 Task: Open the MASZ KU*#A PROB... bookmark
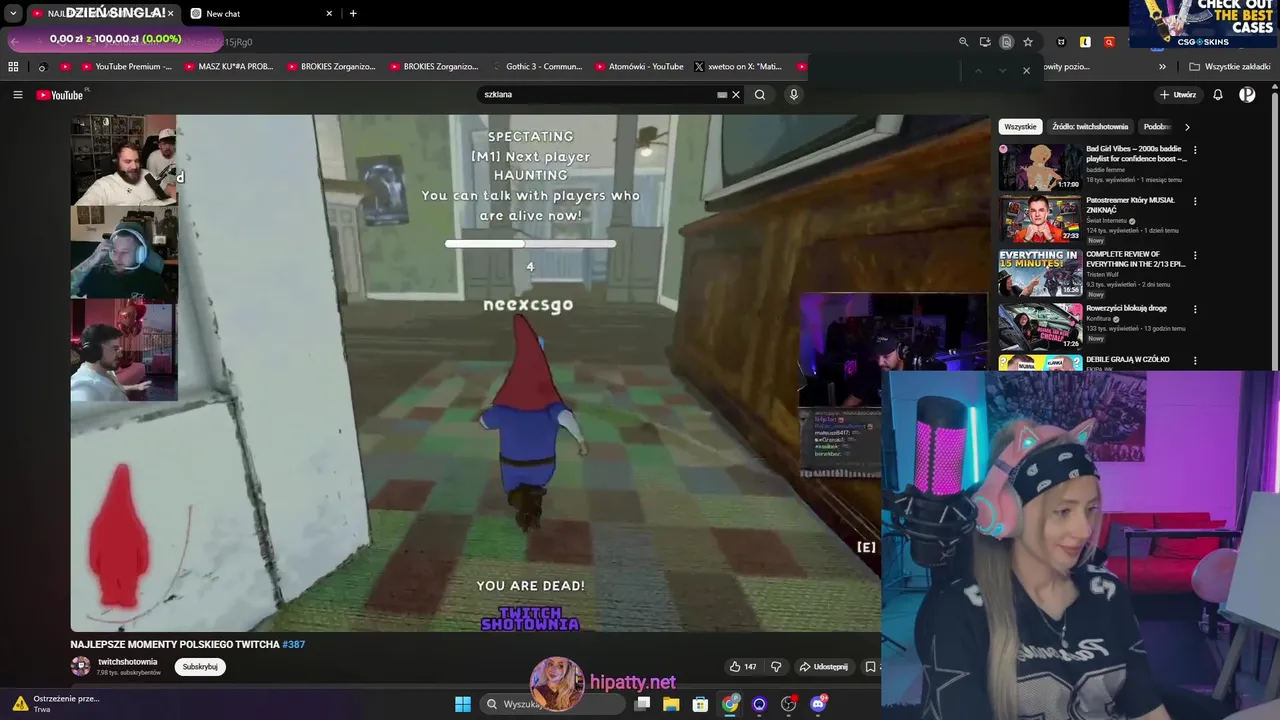click(228, 67)
